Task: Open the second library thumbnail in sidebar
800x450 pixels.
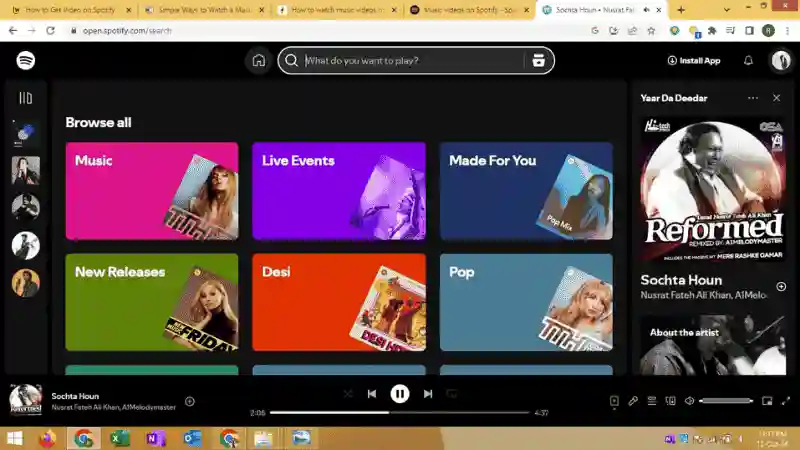Action: pyautogui.click(x=26, y=170)
